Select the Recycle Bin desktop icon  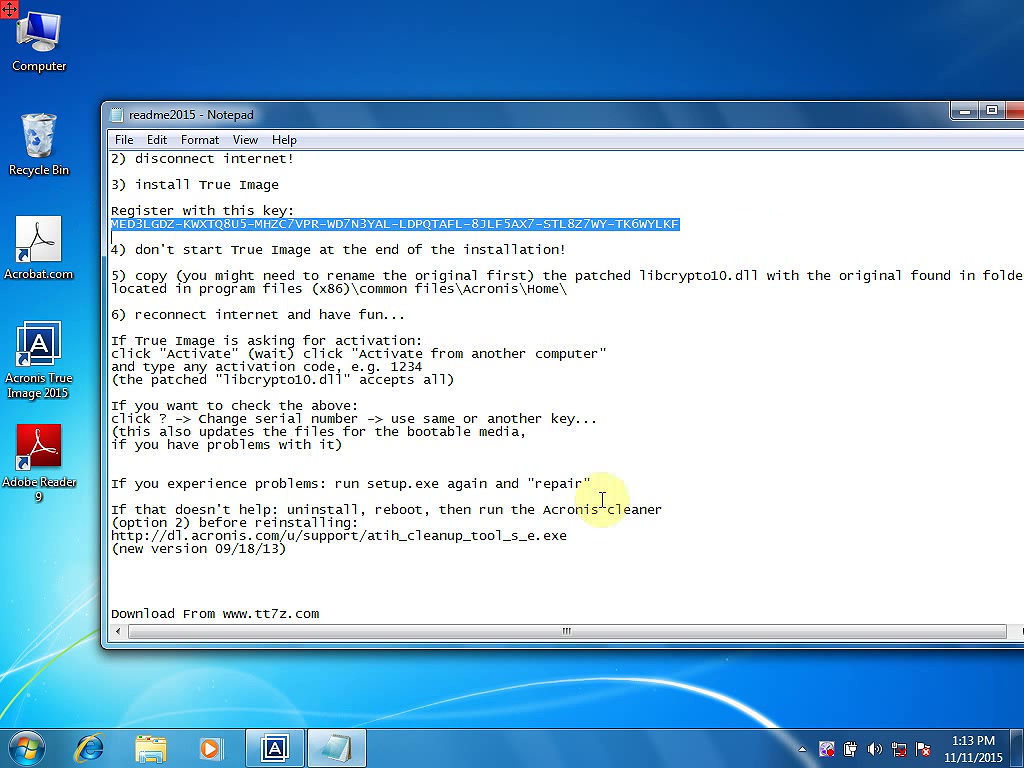point(39,144)
